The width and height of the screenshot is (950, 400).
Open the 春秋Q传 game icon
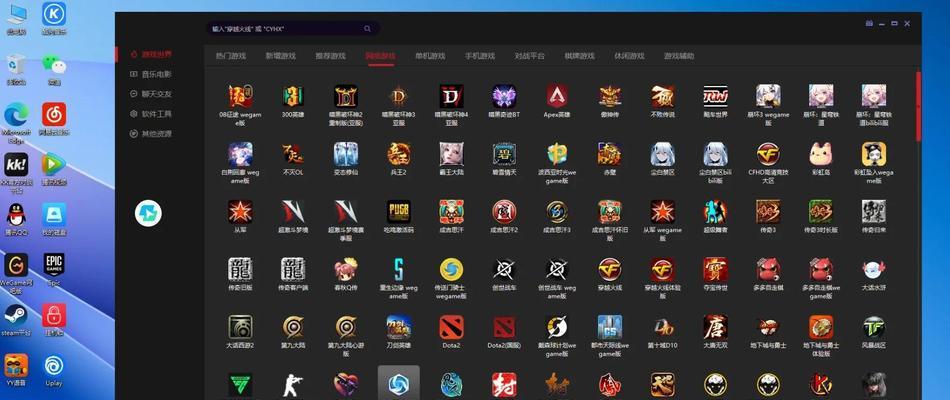coord(346,269)
